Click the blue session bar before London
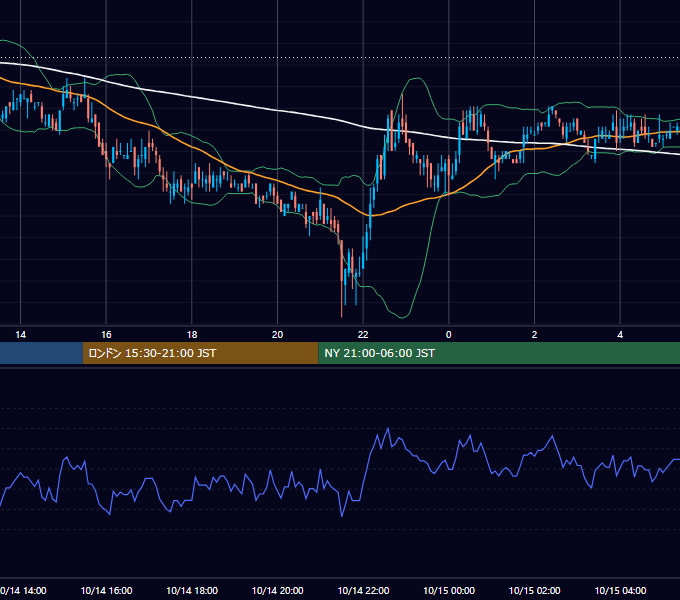Screen dimensions: 680x600 (x=41, y=353)
